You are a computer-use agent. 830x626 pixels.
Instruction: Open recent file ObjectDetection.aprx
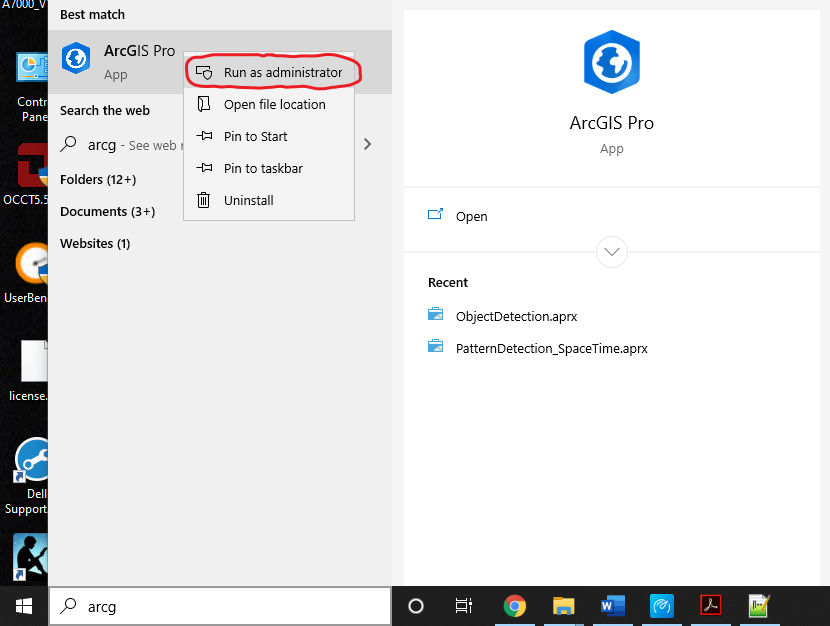[516, 316]
